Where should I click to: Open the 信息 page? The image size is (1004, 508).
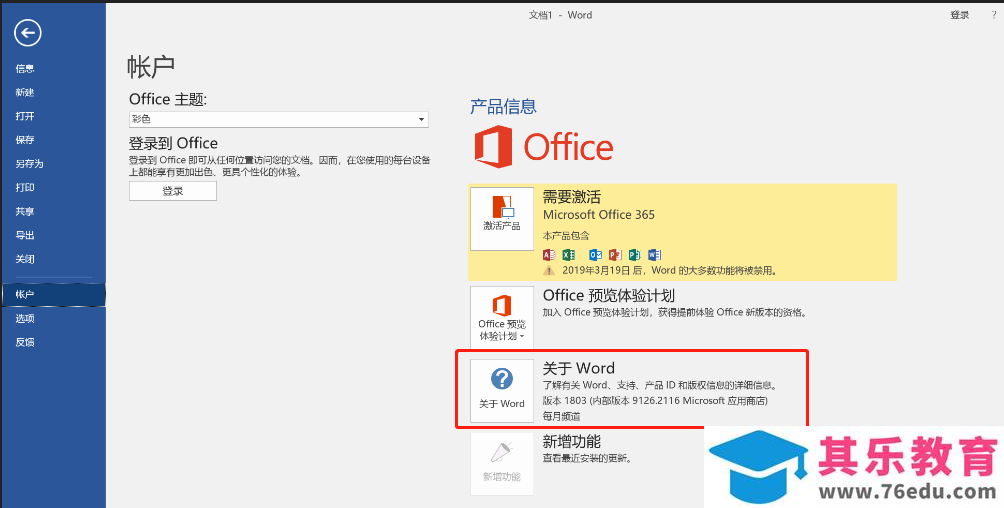pyautogui.click(x=24, y=69)
